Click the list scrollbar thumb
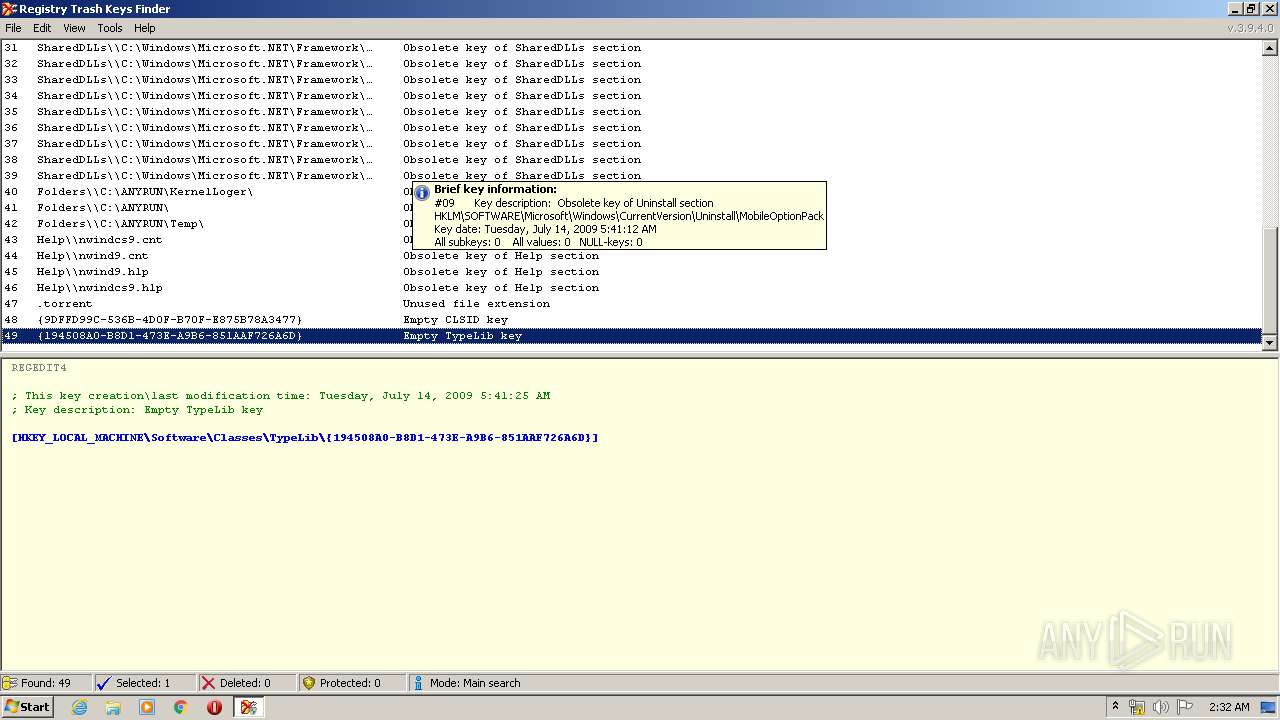Viewport: 1280px width, 720px height. 1270,280
